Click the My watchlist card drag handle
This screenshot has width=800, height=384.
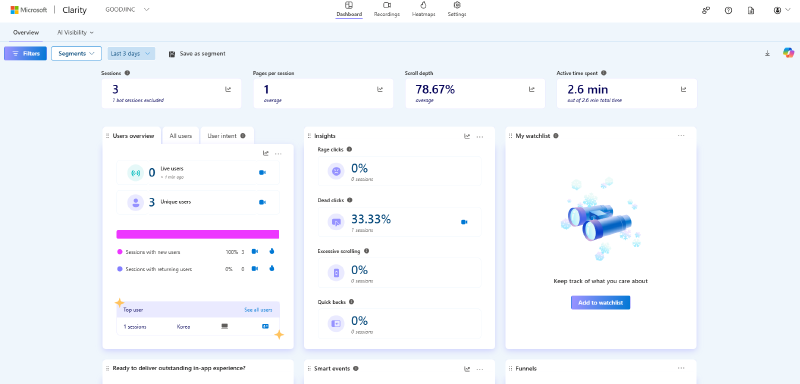click(511, 136)
